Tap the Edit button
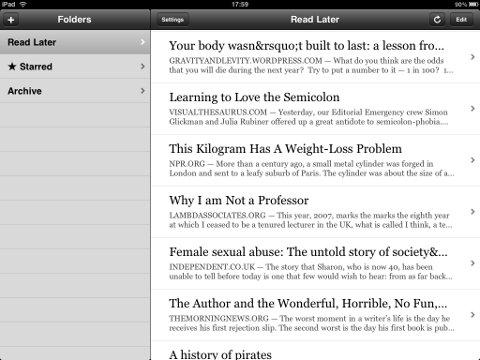This screenshot has height=360, width=480. coord(461,20)
